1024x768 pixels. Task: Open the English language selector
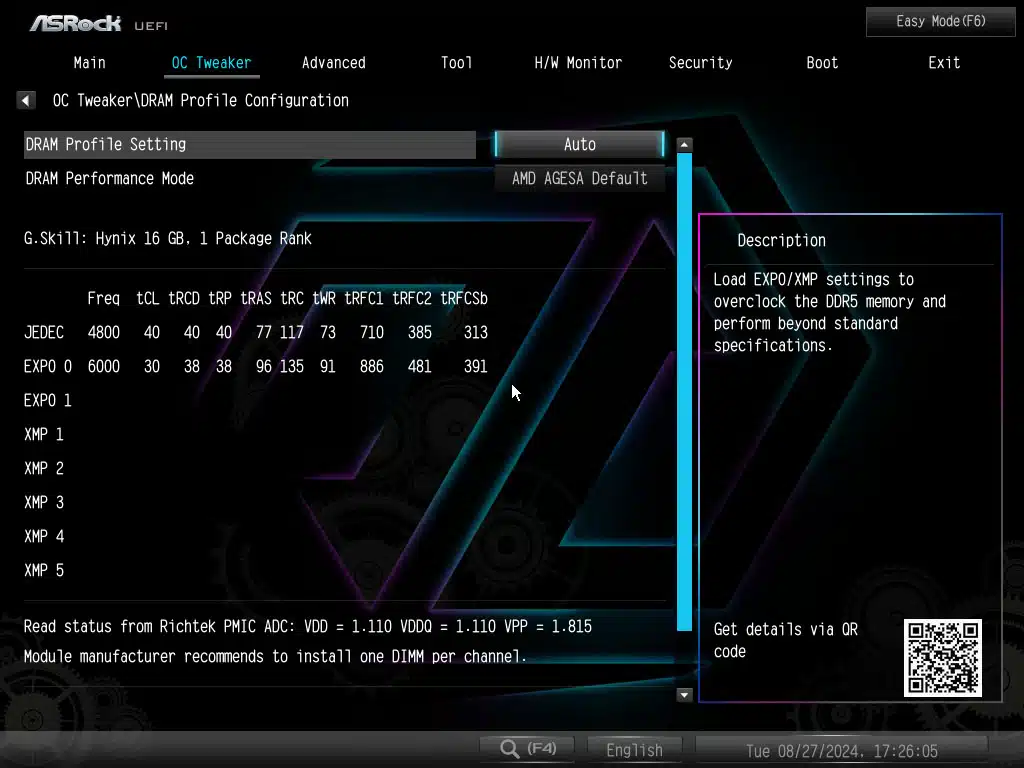click(634, 749)
